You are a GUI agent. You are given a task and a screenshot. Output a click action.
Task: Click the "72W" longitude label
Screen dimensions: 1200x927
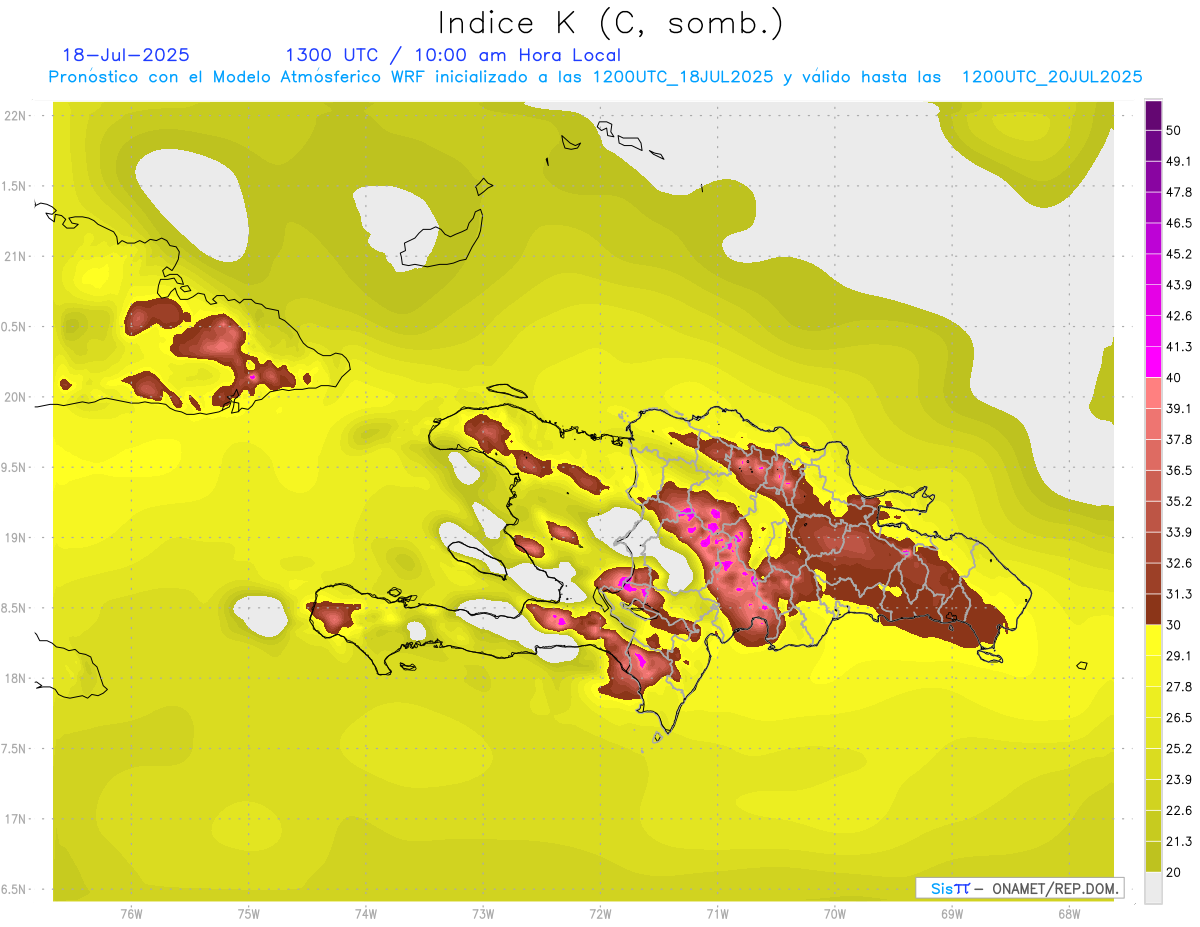pos(600,914)
